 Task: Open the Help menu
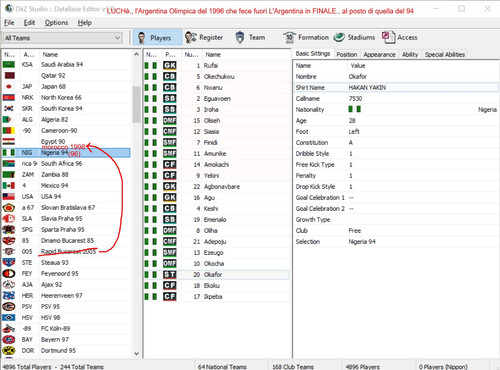[x=85, y=23]
